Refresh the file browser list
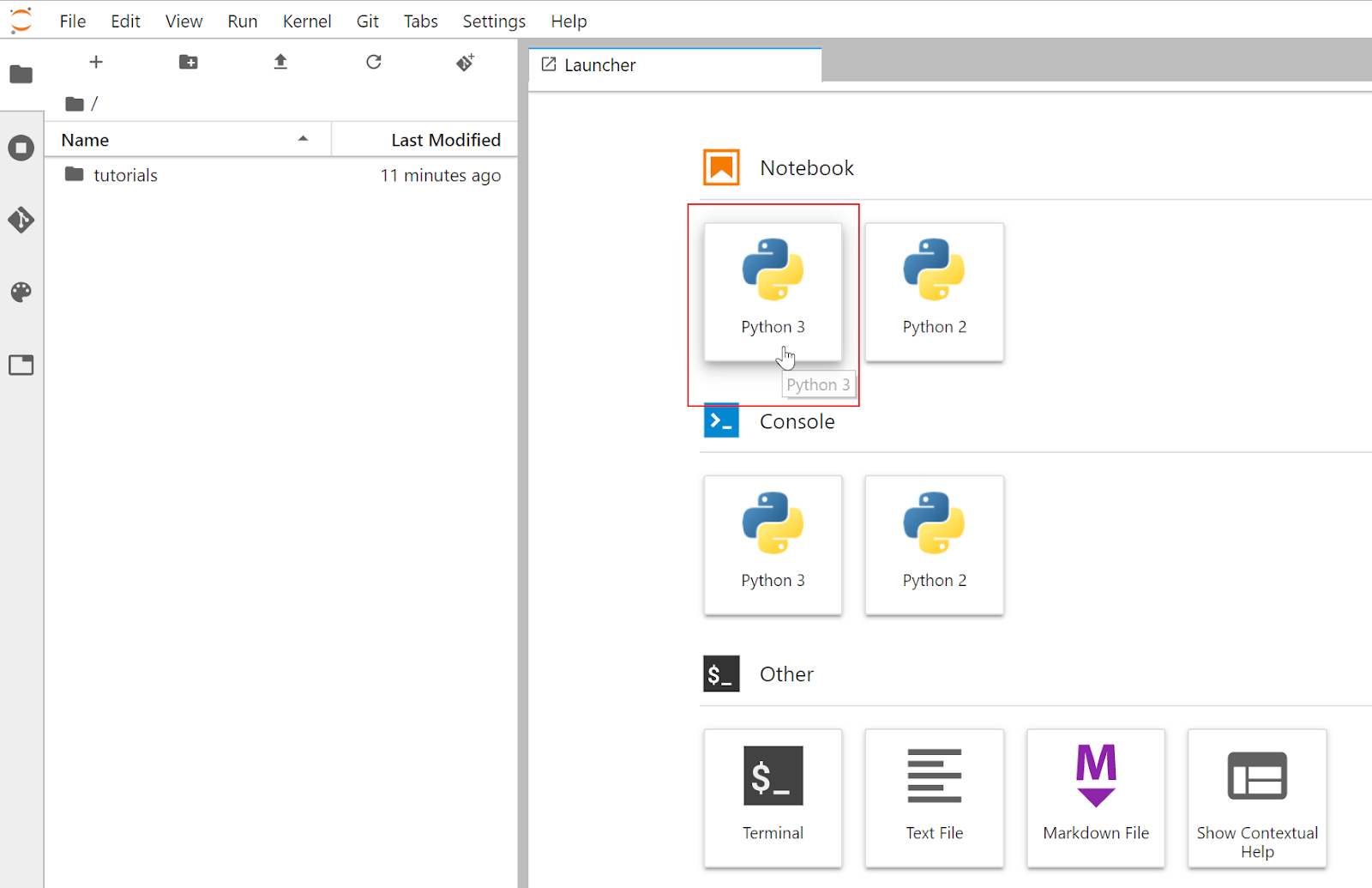 click(x=373, y=62)
